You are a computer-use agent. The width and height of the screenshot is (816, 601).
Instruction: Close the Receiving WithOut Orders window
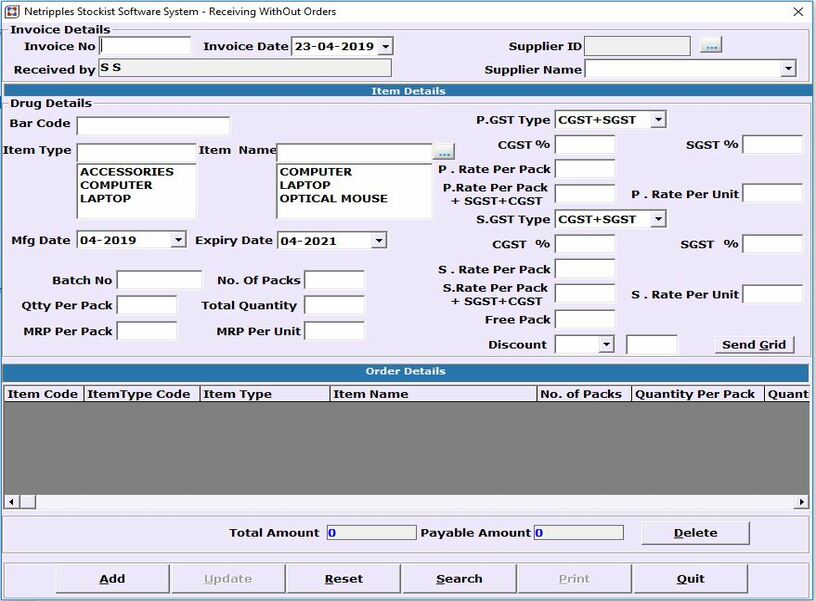point(798,11)
